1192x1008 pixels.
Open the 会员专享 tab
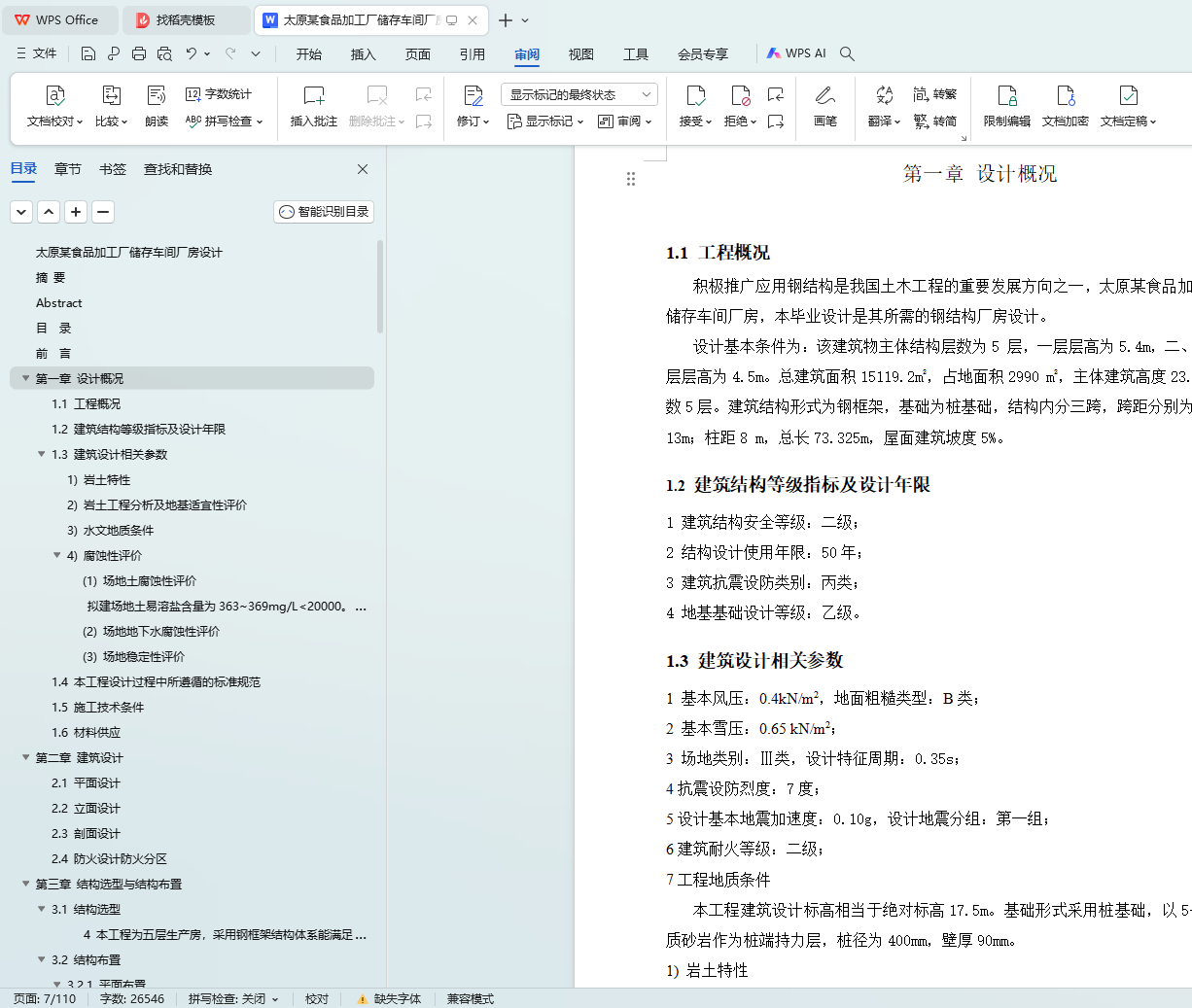click(703, 54)
